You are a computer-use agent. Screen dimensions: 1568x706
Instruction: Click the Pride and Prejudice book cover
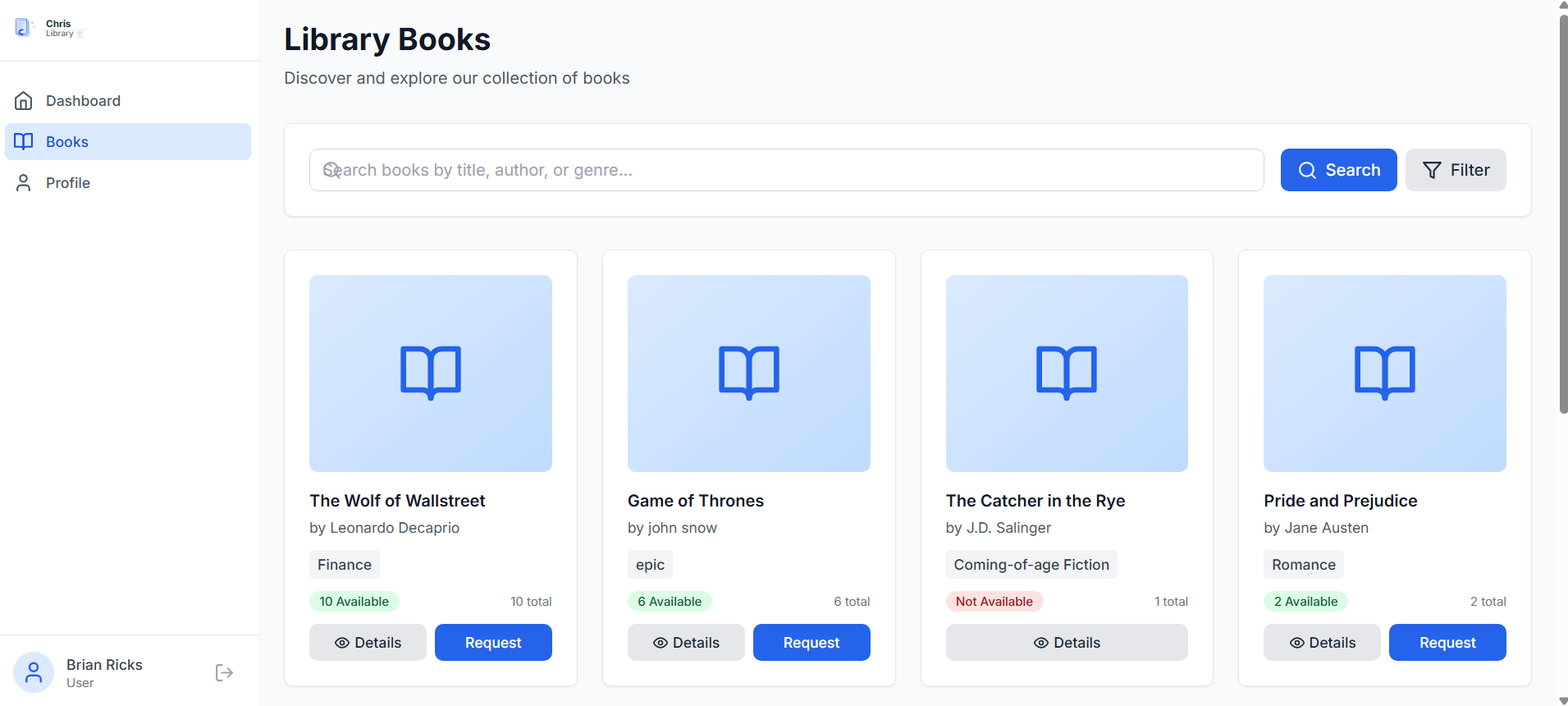(x=1385, y=374)
